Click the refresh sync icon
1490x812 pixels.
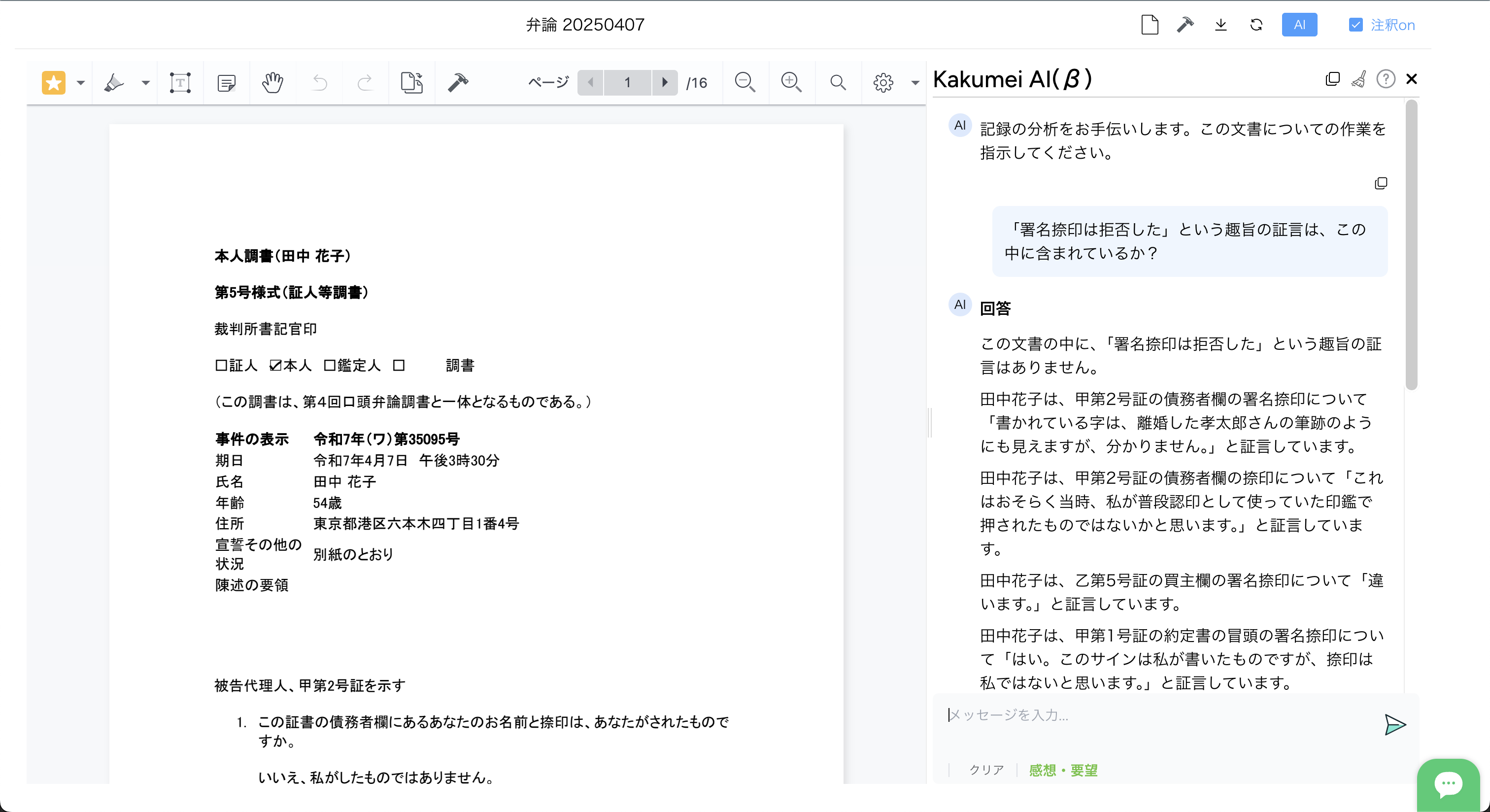(x=1256, y=25)
